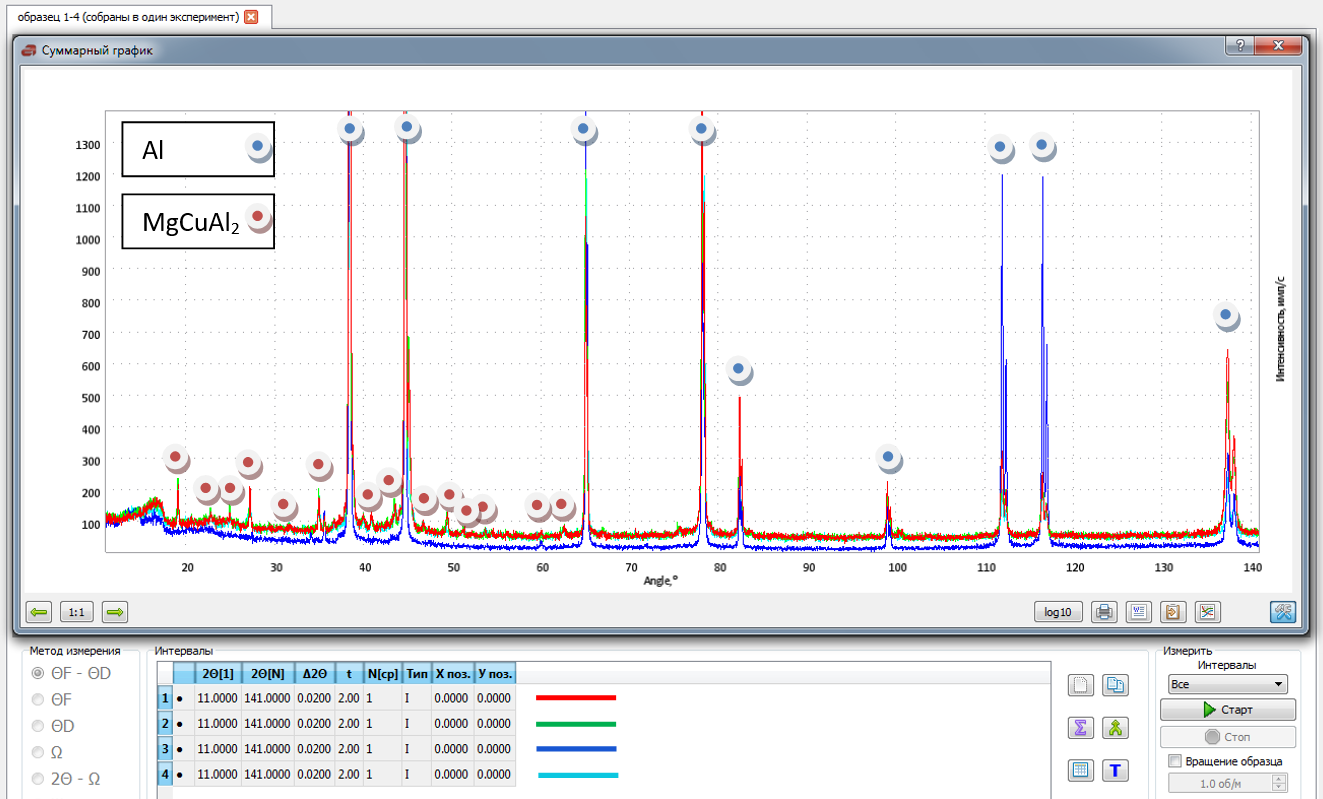The height and width of the screenshot is (799, 1323).
Task: Click the merge intervals icon
Action: tap(1114, 729)
